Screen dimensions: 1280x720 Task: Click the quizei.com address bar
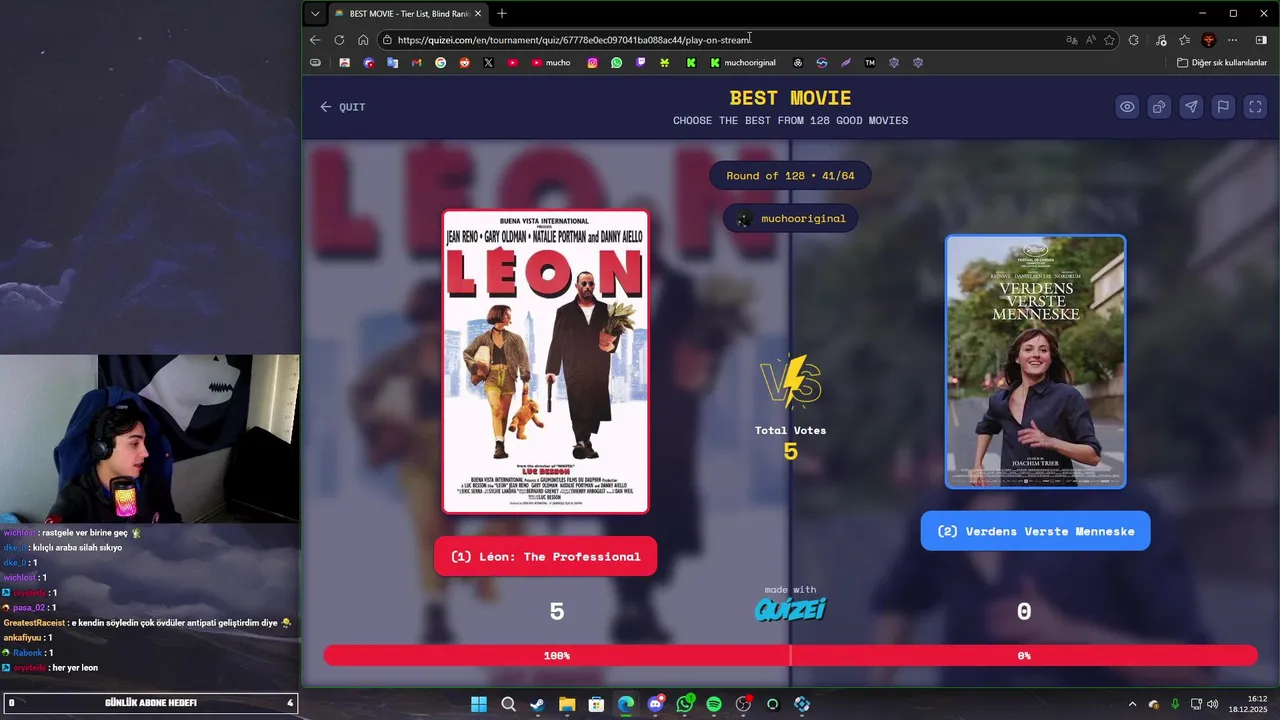coord(720,40)
